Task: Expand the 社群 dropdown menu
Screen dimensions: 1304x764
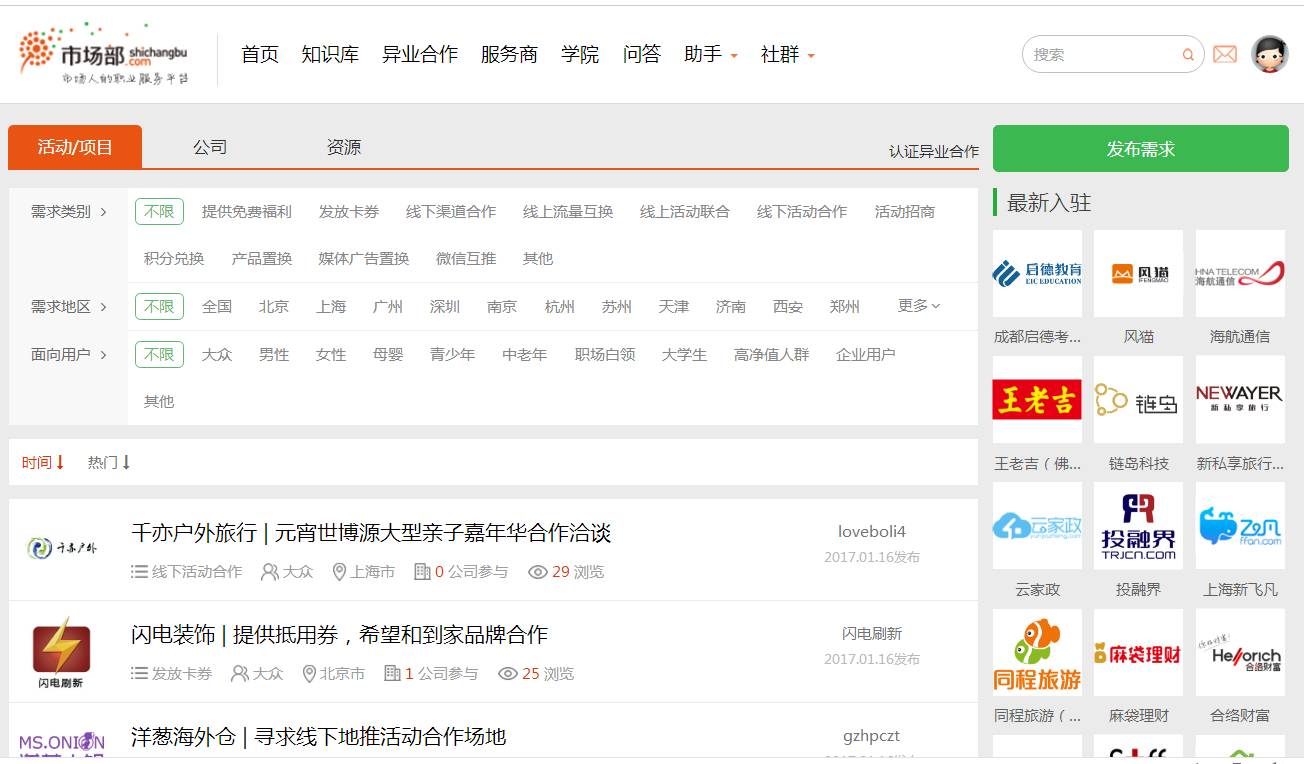Action: tap(788, 54)
